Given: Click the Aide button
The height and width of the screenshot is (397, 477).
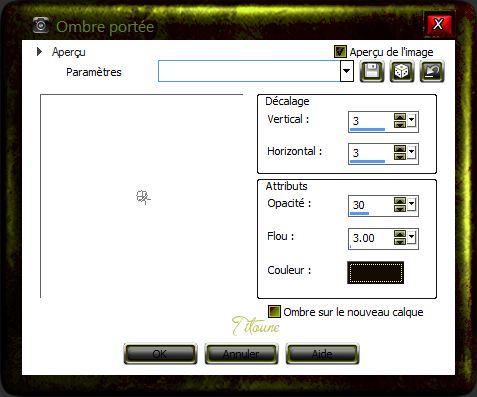Looking at the screenshot, I should pos(322,354).
